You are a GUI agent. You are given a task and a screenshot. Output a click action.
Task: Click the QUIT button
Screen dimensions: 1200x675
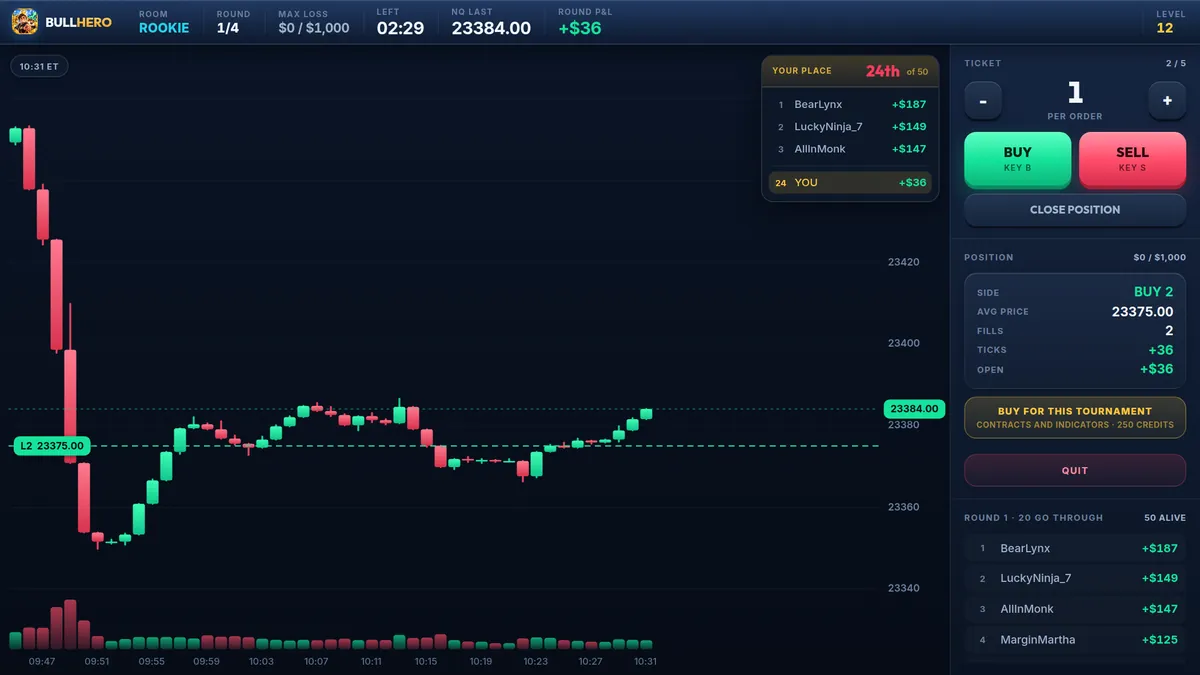point(1075,470)
